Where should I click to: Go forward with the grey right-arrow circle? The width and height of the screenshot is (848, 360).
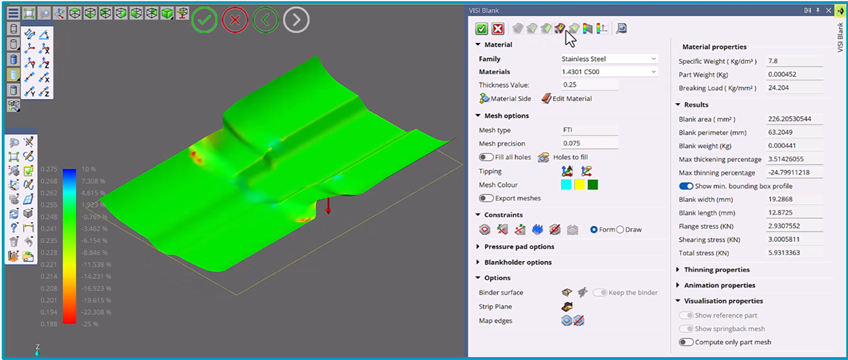point(296,21)
